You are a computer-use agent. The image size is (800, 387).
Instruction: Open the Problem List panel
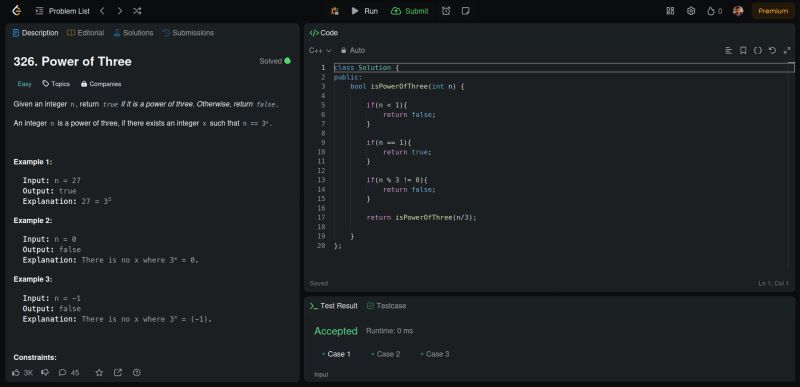click(63, 11)
